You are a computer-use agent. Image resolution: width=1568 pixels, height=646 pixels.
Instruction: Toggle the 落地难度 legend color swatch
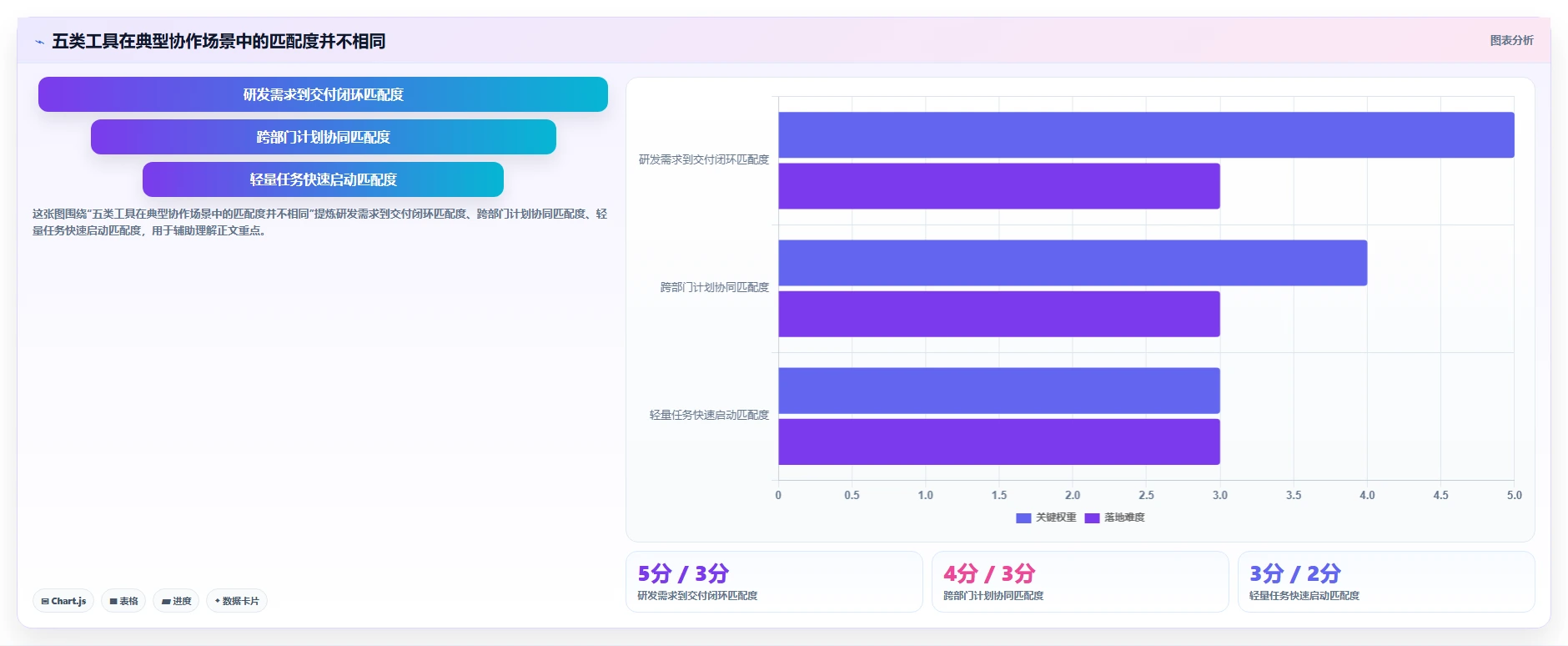(1092, 518)
